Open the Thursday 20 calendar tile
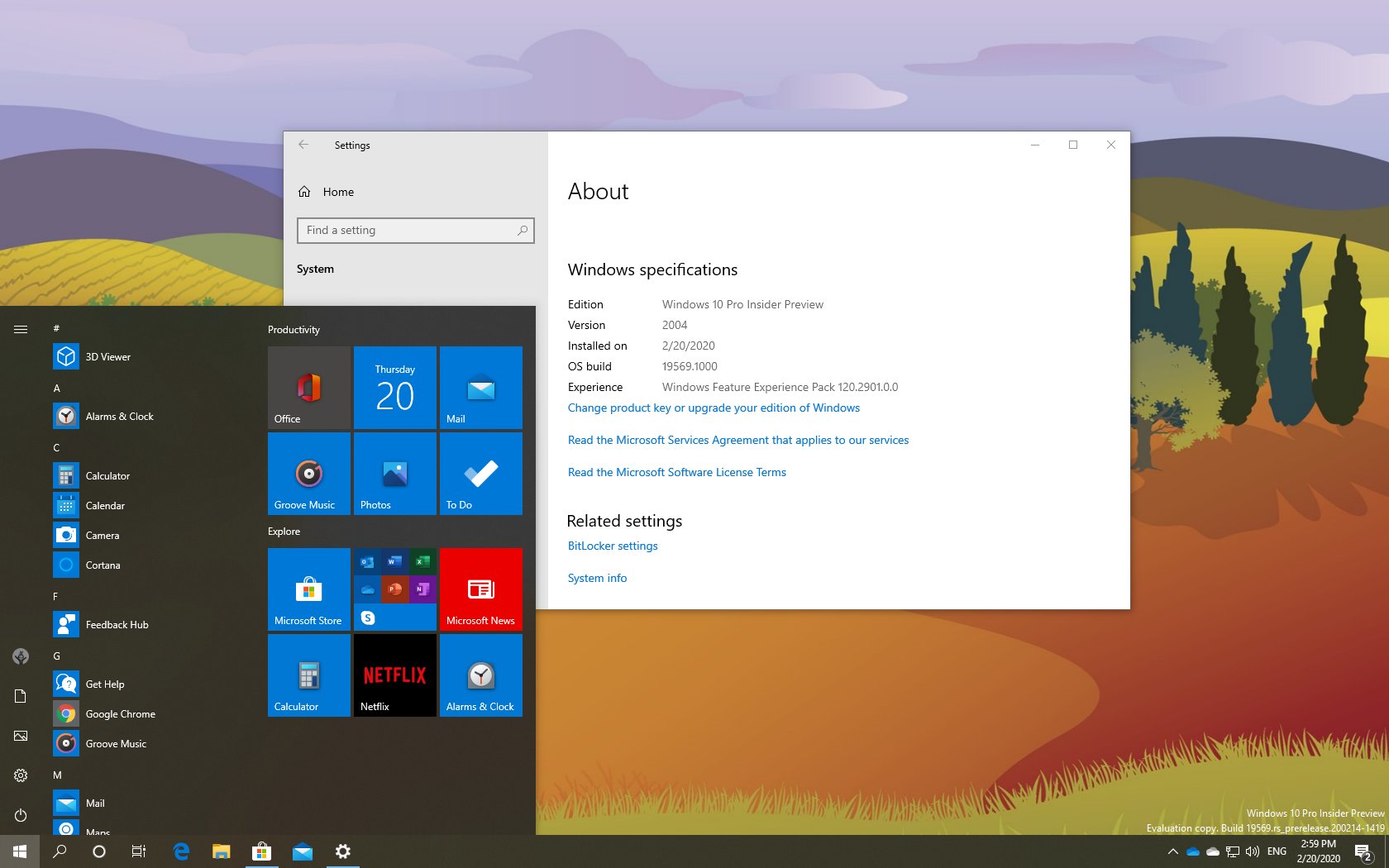Viewport: 1389px width, 868px height. click(395, 388)
